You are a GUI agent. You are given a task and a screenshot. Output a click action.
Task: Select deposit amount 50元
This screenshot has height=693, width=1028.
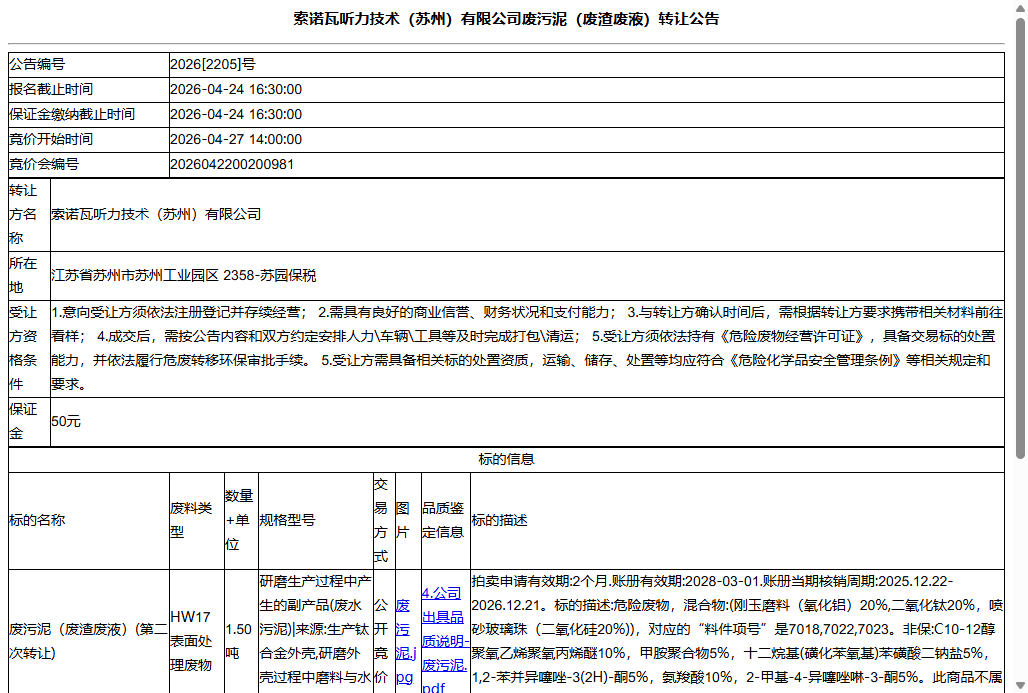[x=66, y=422]
